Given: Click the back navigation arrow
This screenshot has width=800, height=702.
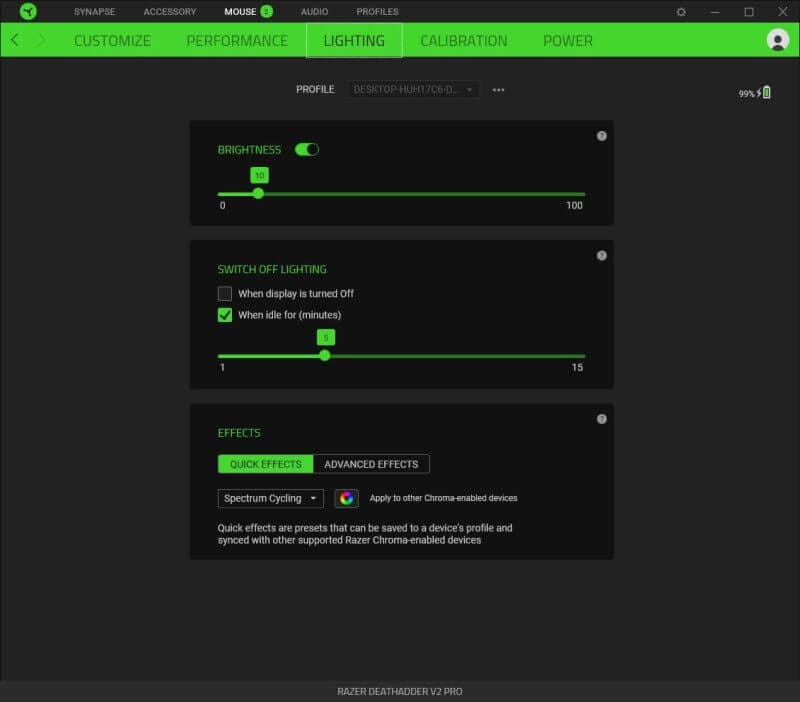Looking at the screenshot, I should pos(15,40).
